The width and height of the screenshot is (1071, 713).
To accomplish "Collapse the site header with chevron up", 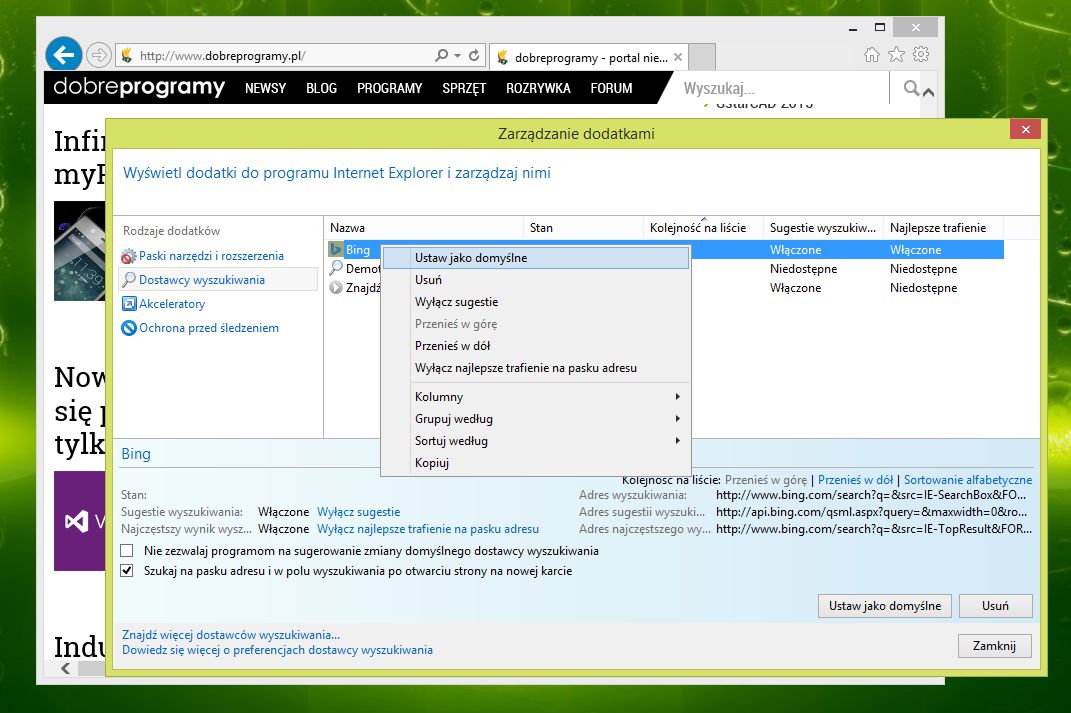I will click(928, 92).
